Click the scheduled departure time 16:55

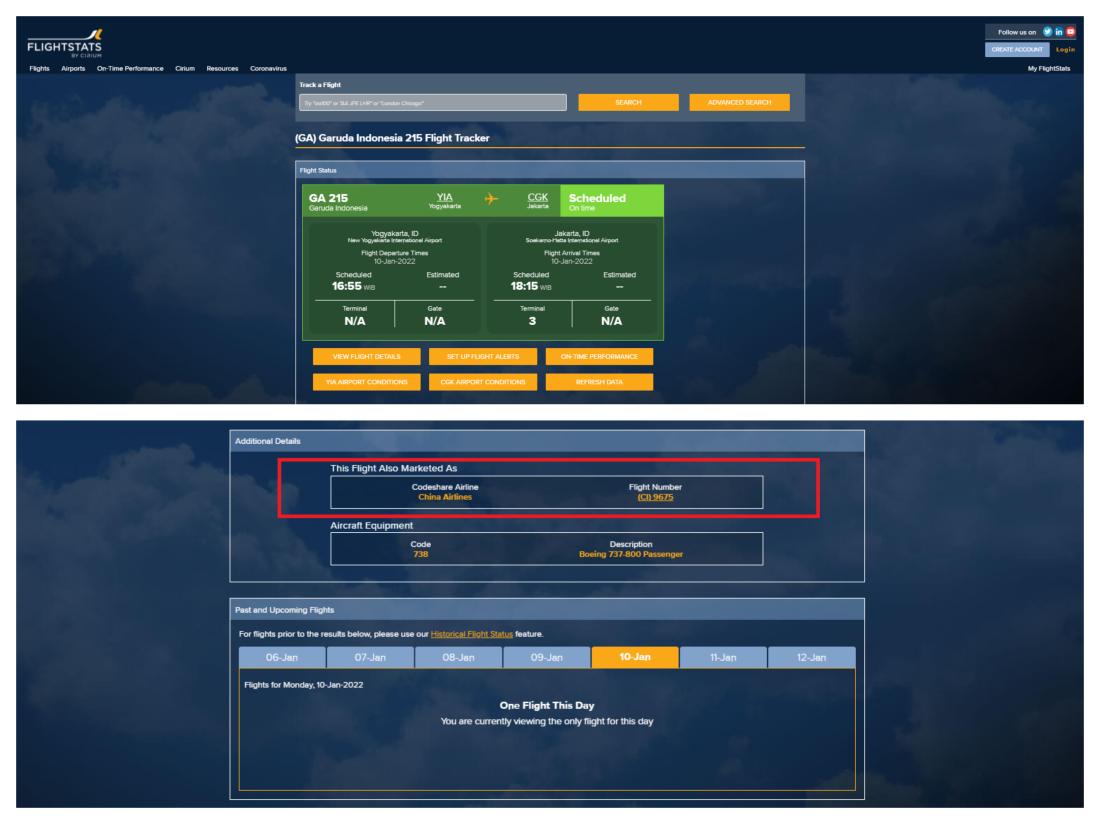coord(347,286)
